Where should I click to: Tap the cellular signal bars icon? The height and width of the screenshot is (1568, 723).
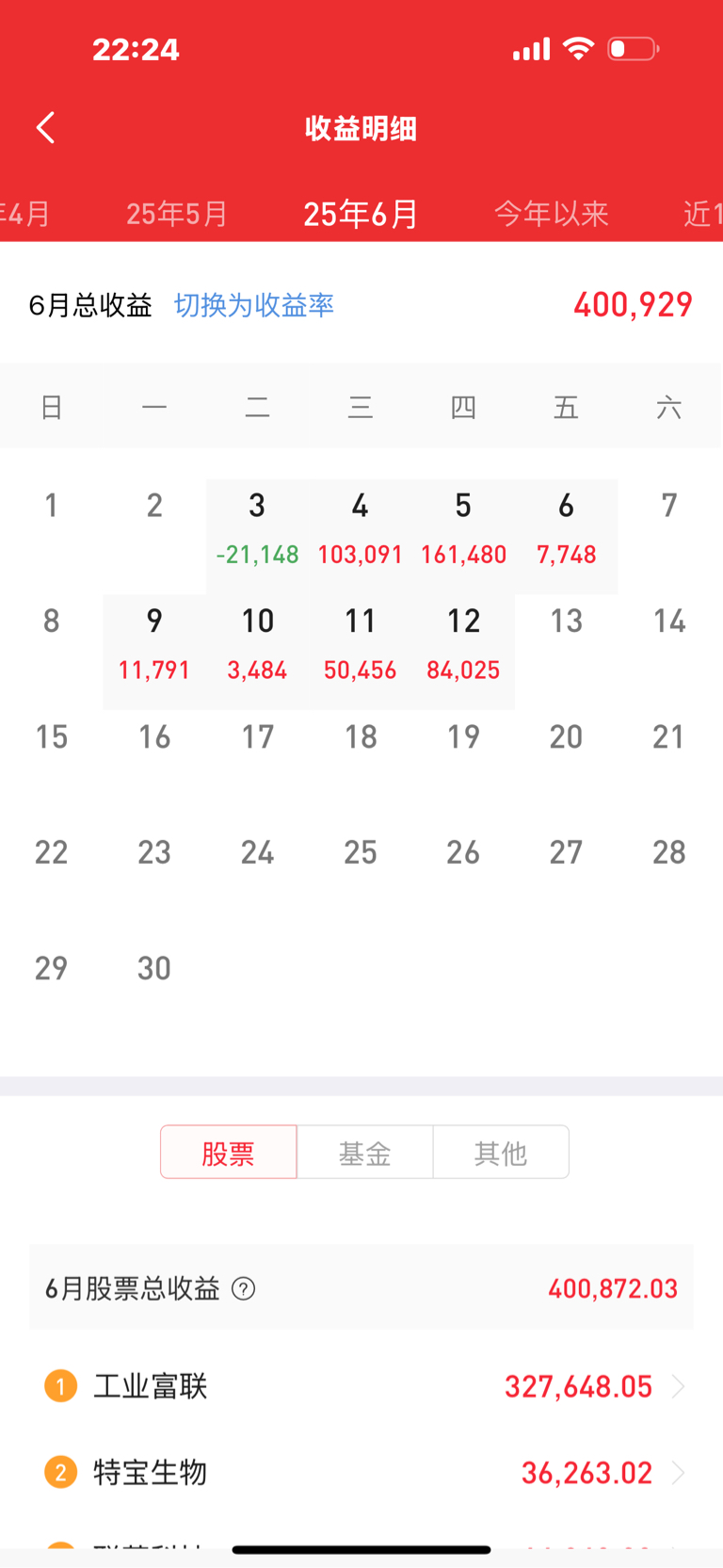(531, 49)
